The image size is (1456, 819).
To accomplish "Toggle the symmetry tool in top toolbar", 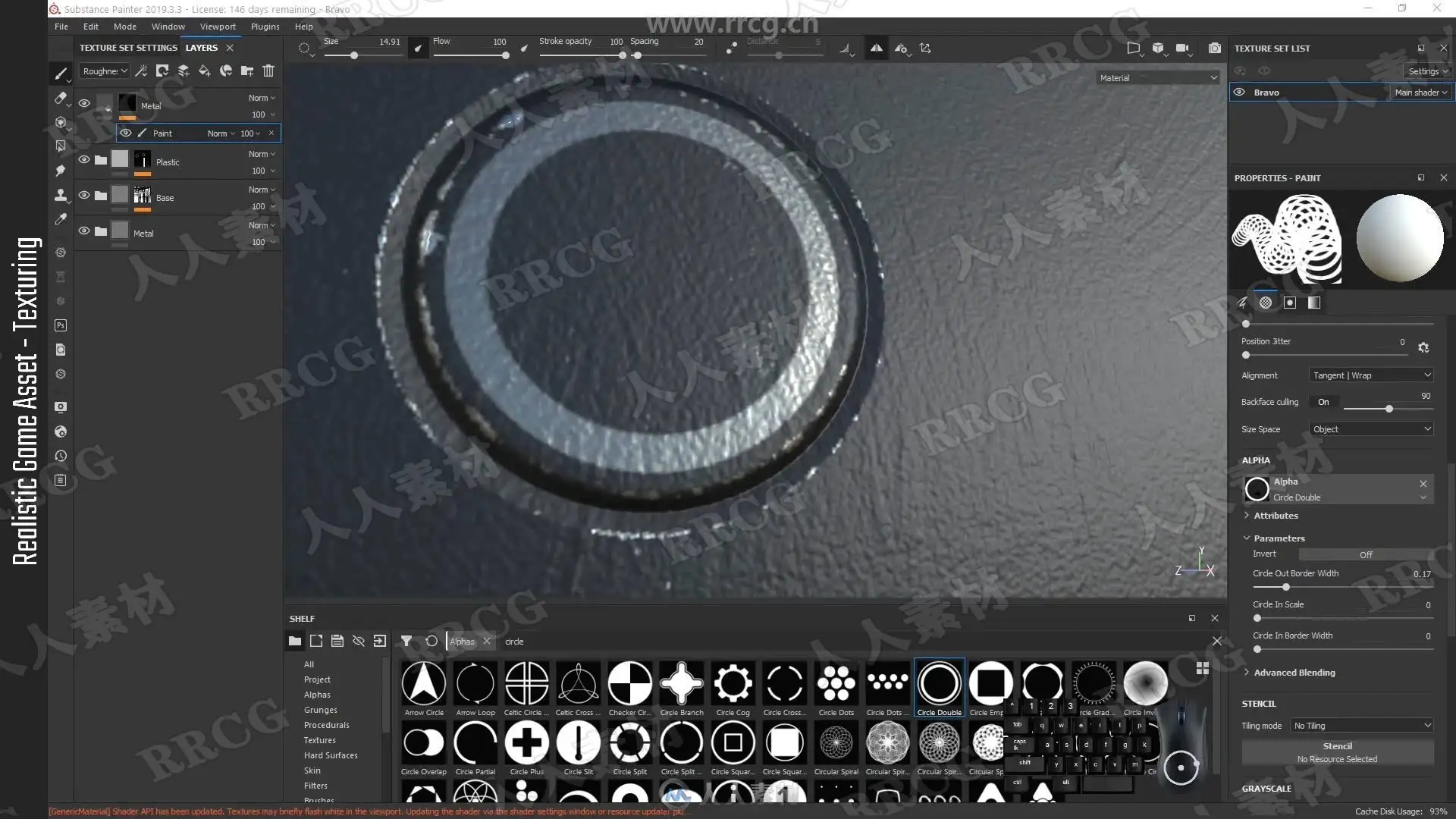I will (x=877, y=48).
